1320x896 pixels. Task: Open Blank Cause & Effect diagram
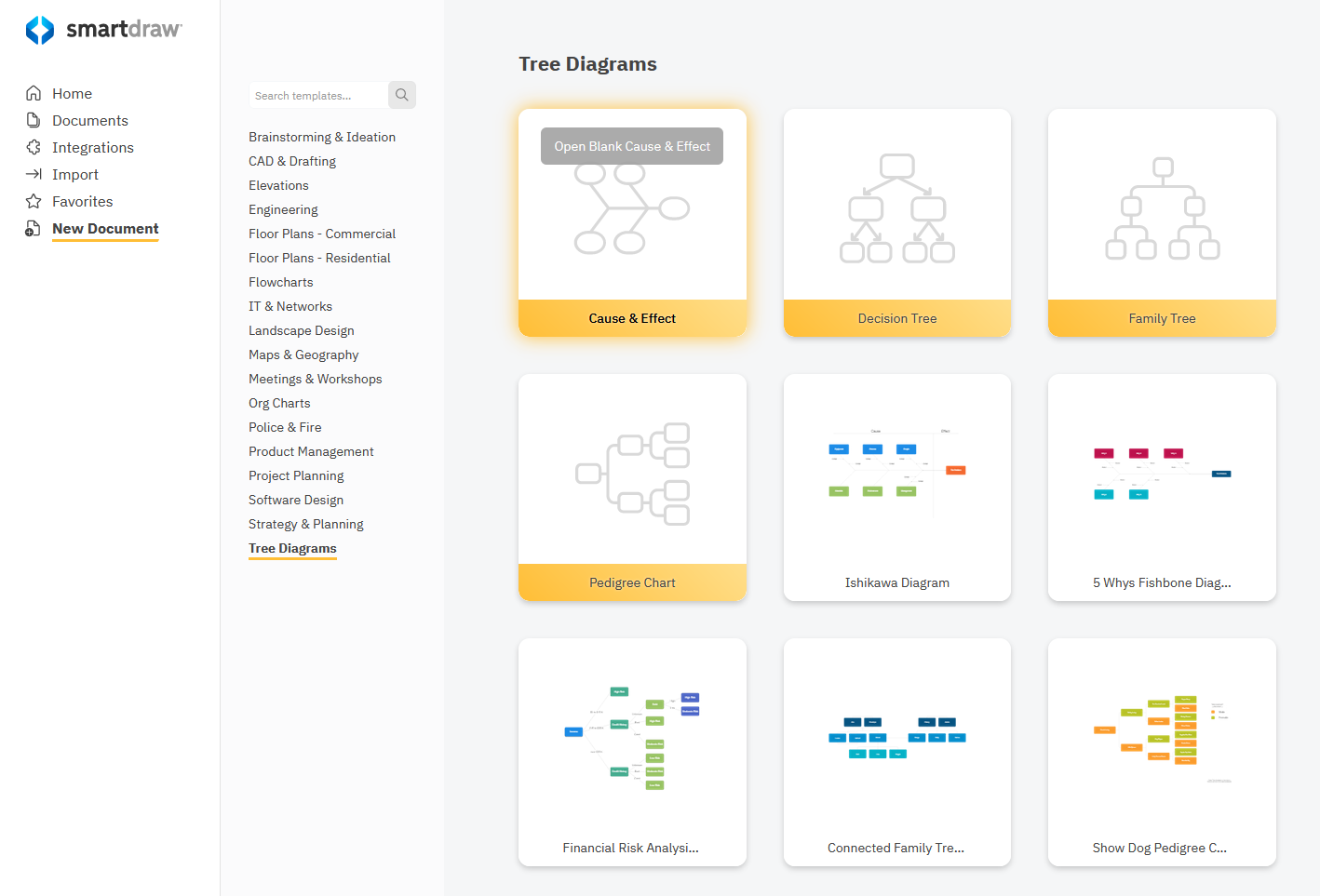[632, 146]
